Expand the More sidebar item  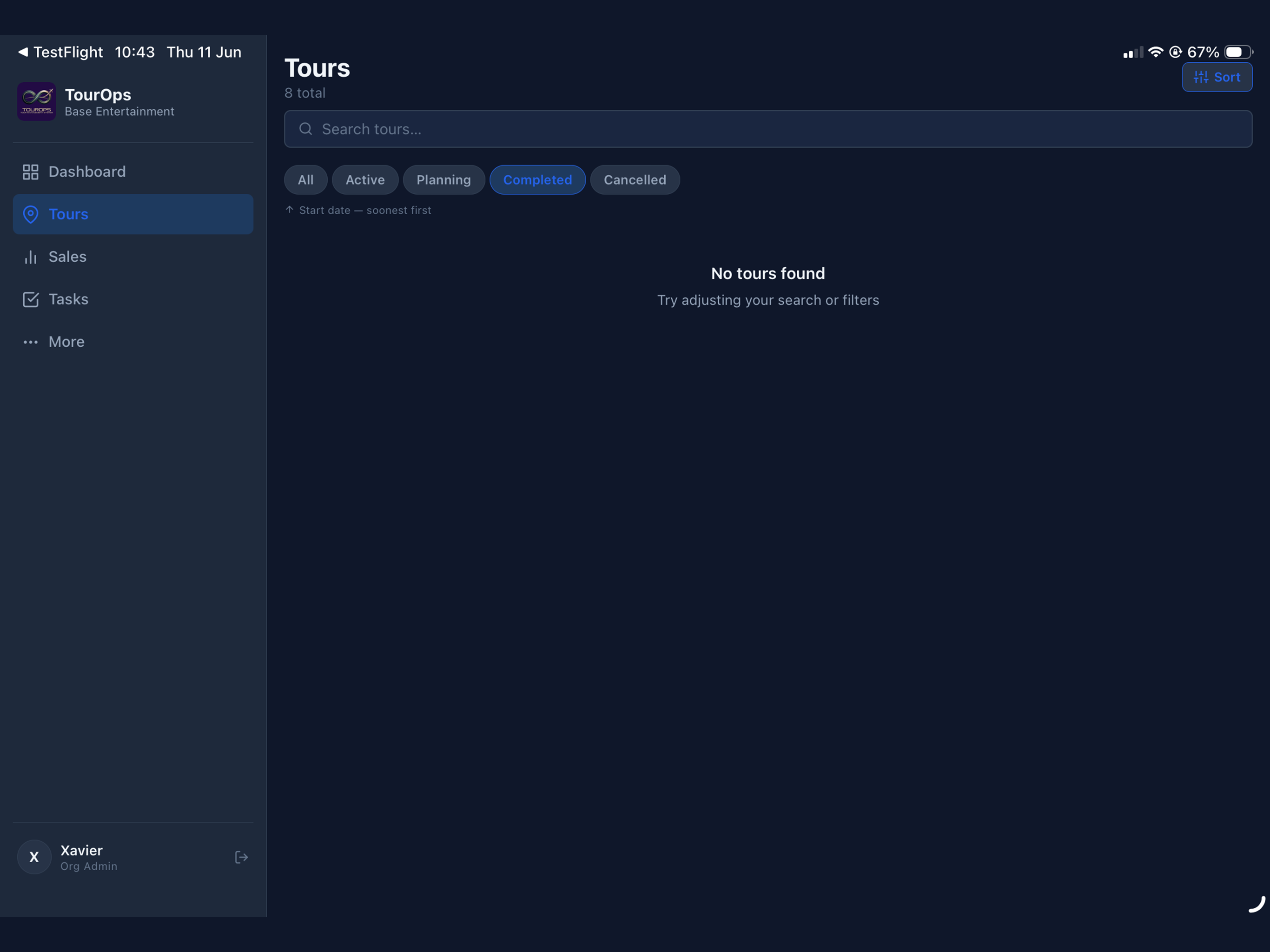pyautogui.click(x=133, y=342)
